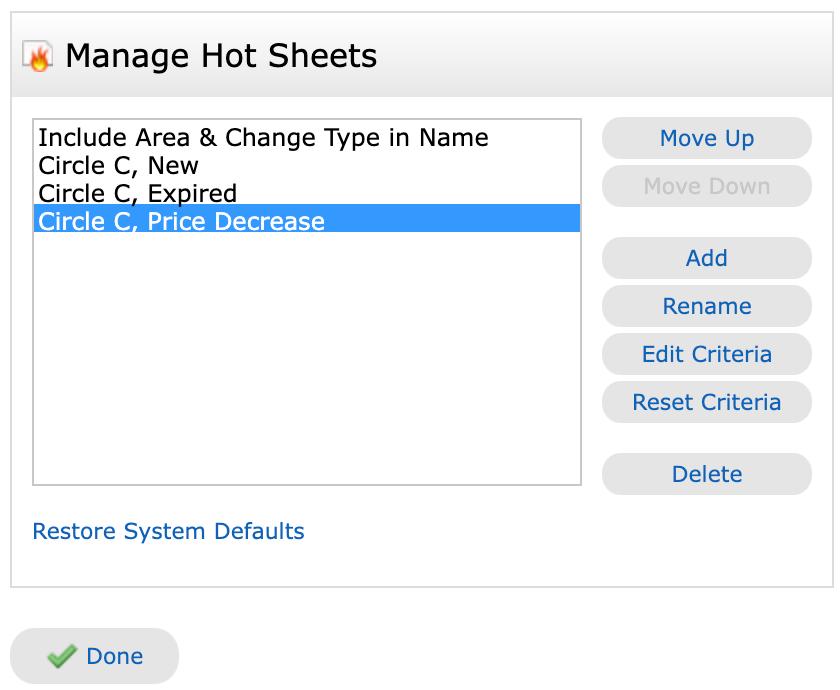Image resolution: width=840 pixels, height=690 pixels.
Task: Add a new hot sheet
Action: point(706,258)
